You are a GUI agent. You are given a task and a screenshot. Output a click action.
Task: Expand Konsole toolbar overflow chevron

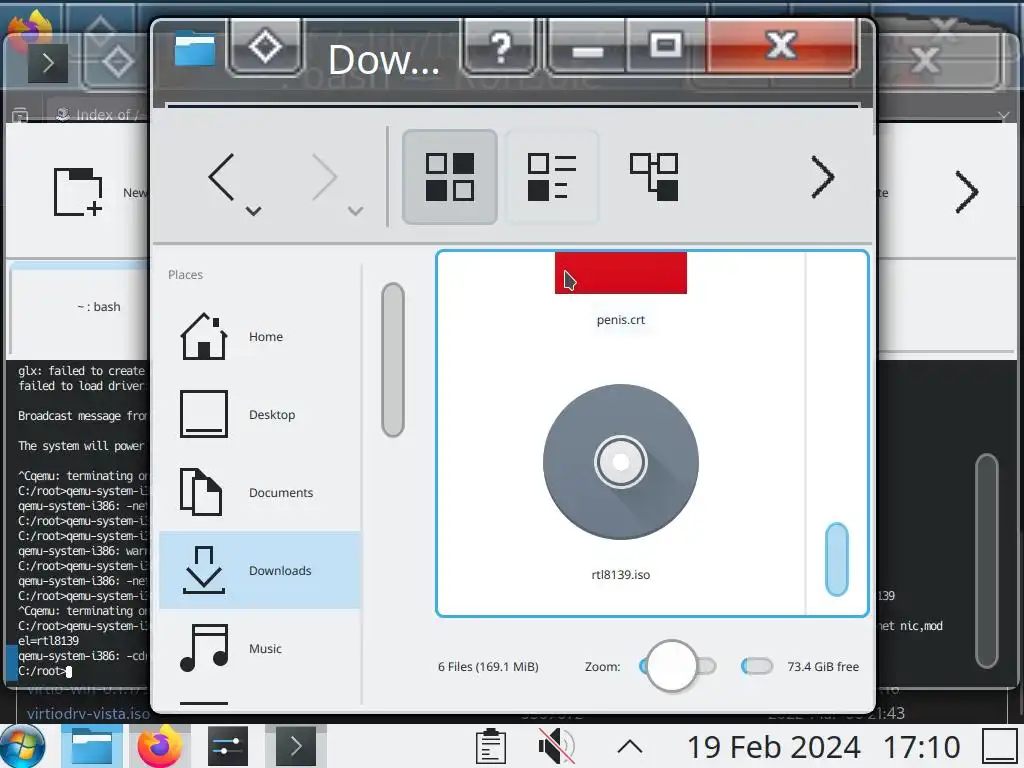tap(967, 192)
